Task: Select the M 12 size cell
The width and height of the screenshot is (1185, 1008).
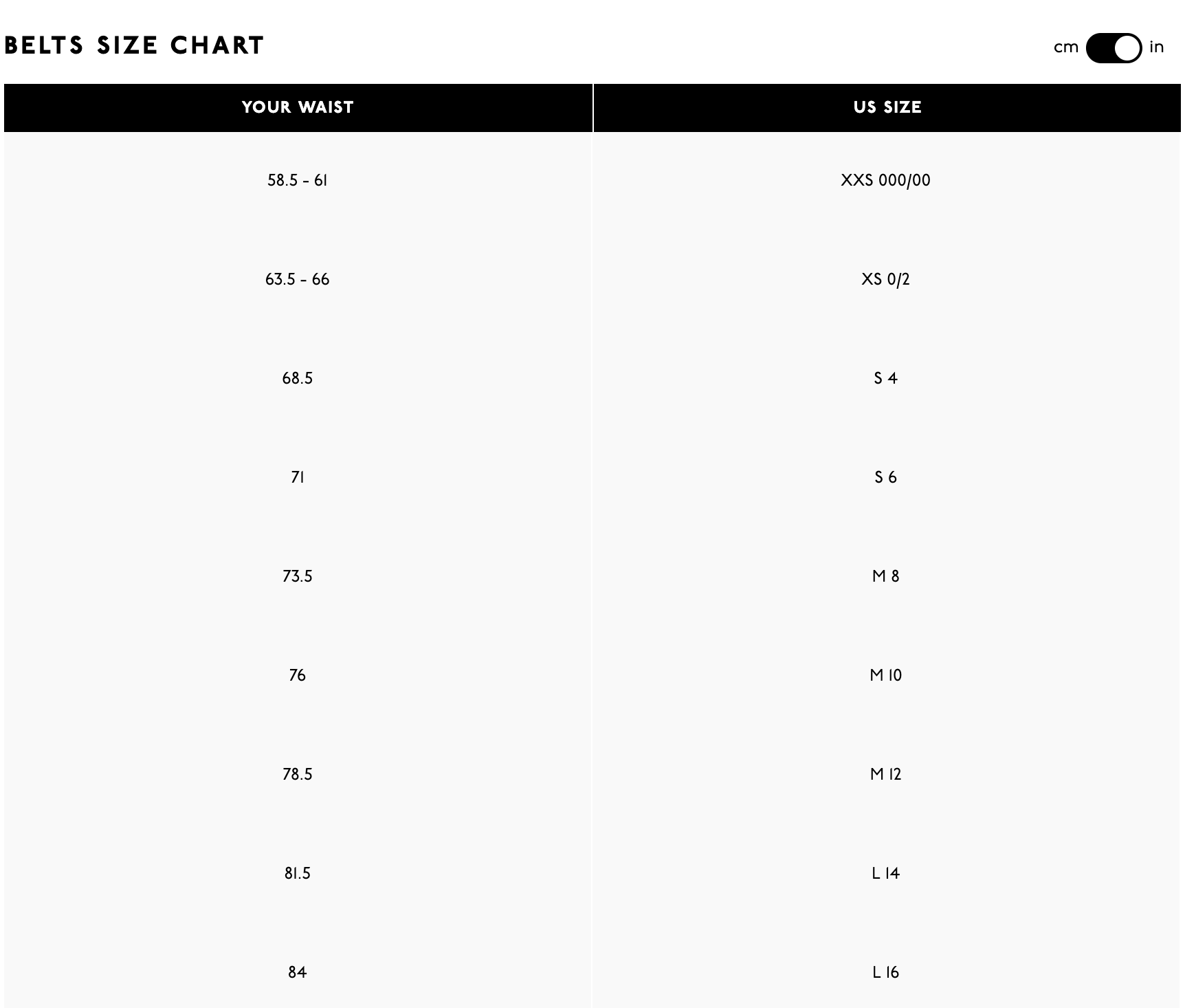Action: click(x=885, y=774)
